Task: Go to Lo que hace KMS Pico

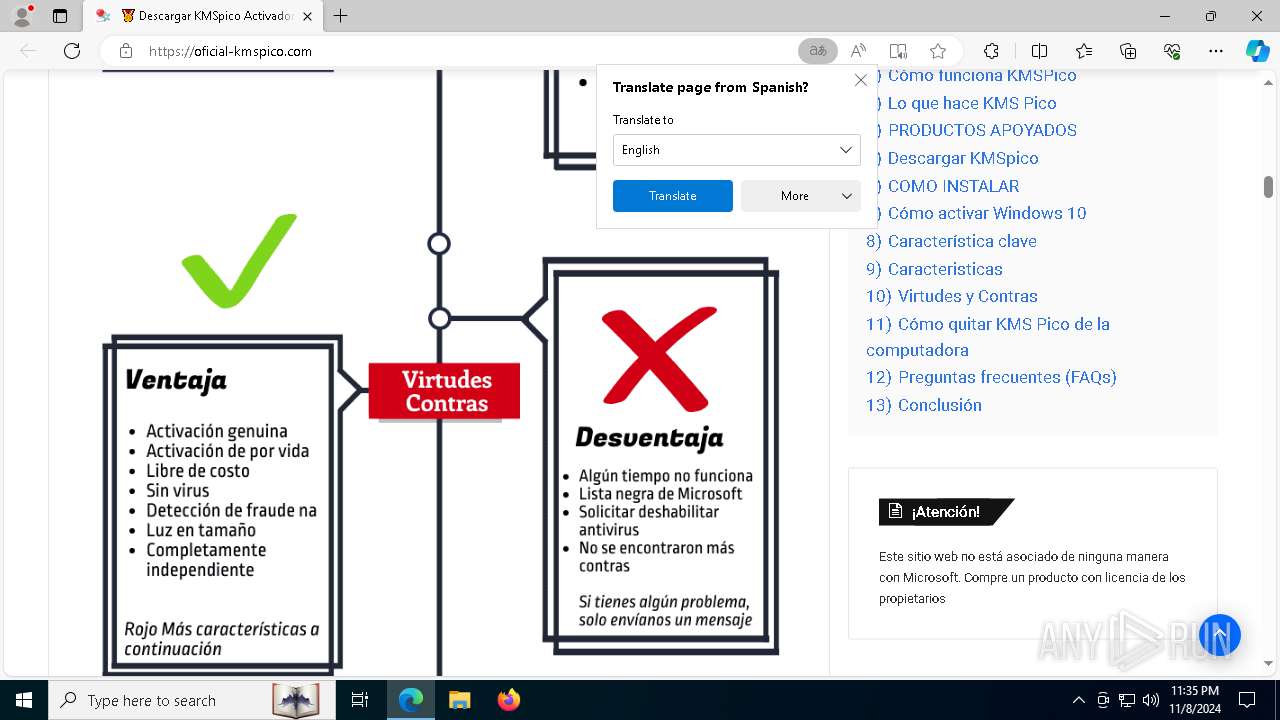Action: point(971,103)
